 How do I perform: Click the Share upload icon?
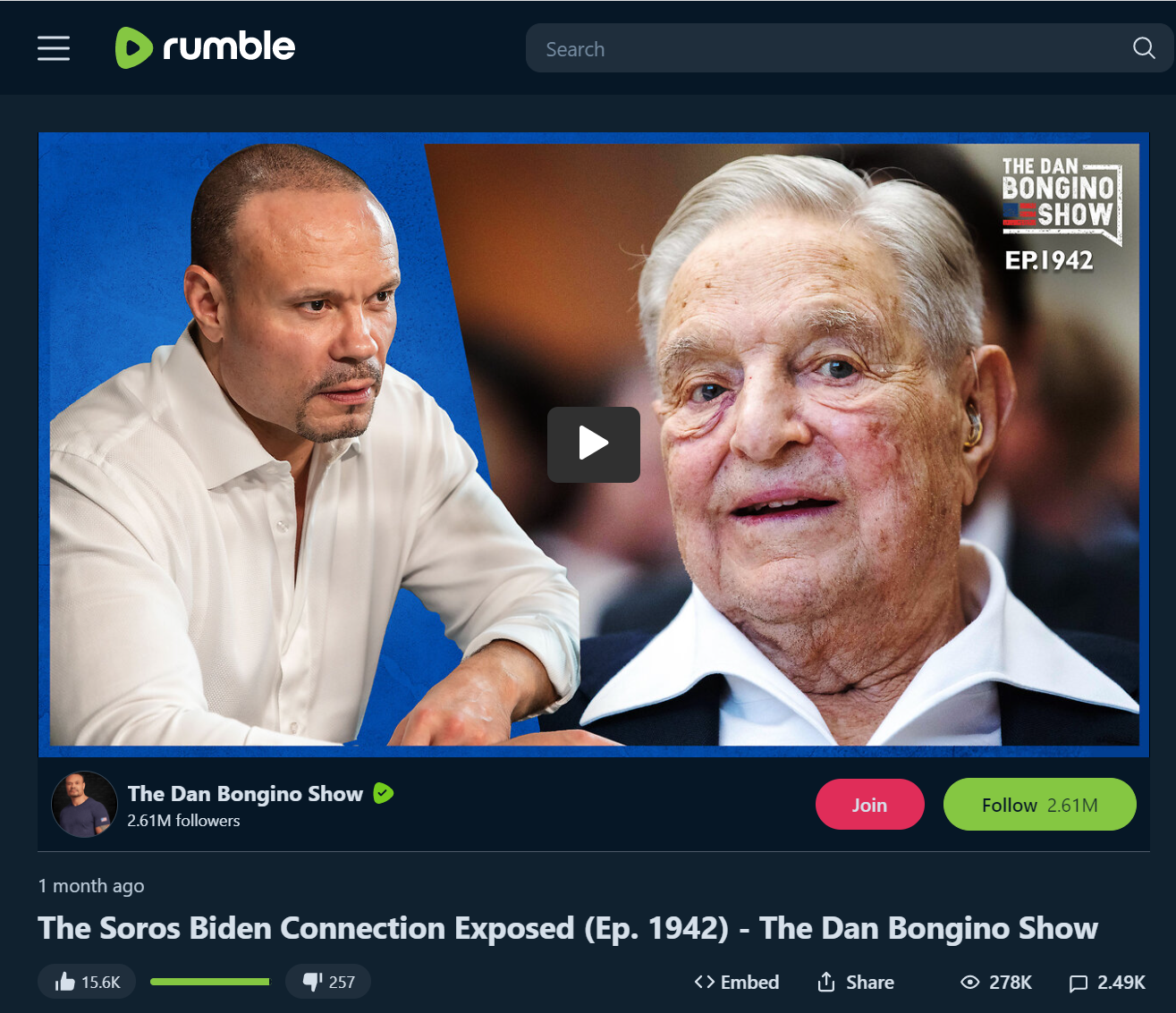click(x=826, y=983)
